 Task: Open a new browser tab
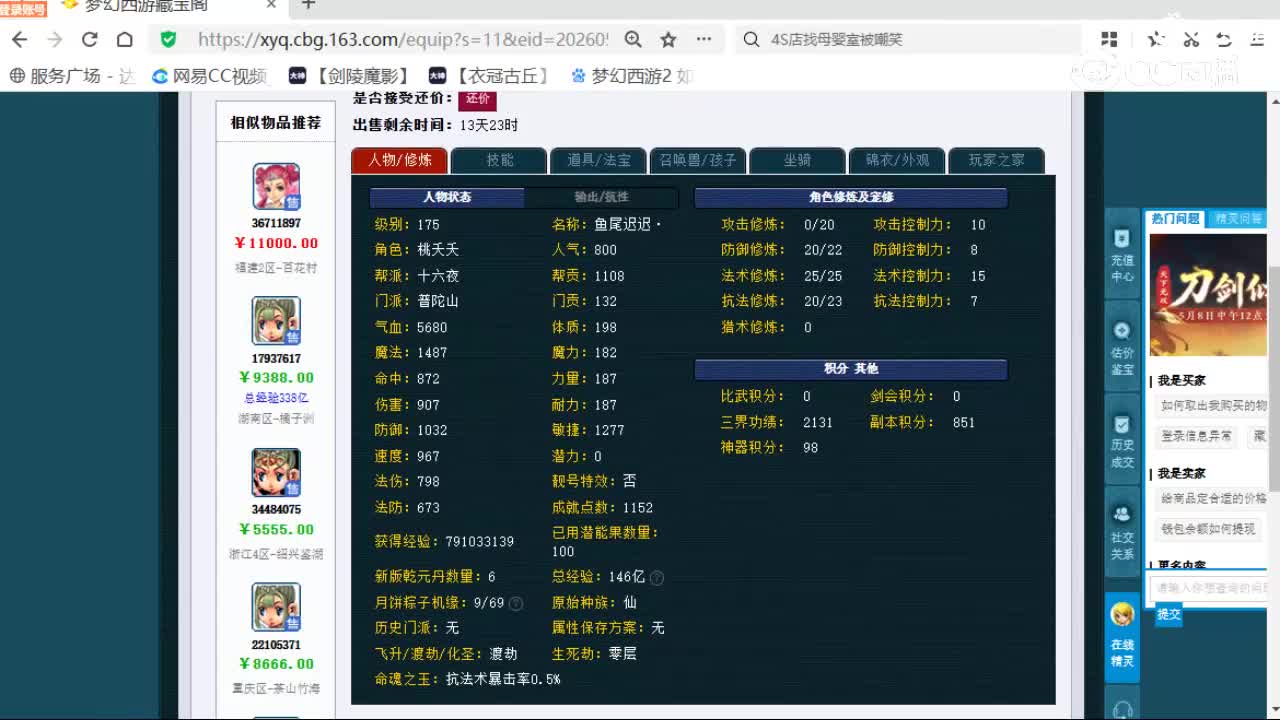(308, 5)
